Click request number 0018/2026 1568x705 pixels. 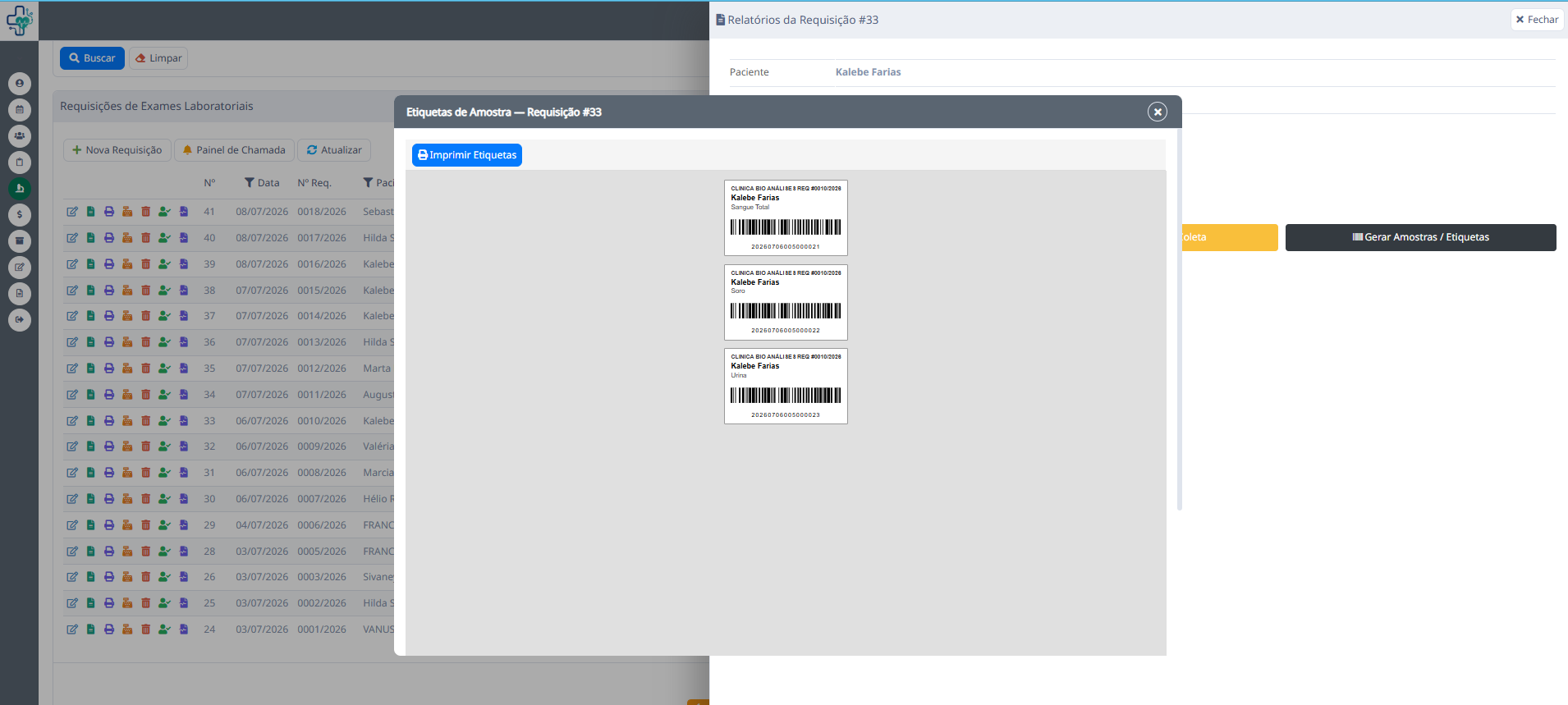(322, 212)
